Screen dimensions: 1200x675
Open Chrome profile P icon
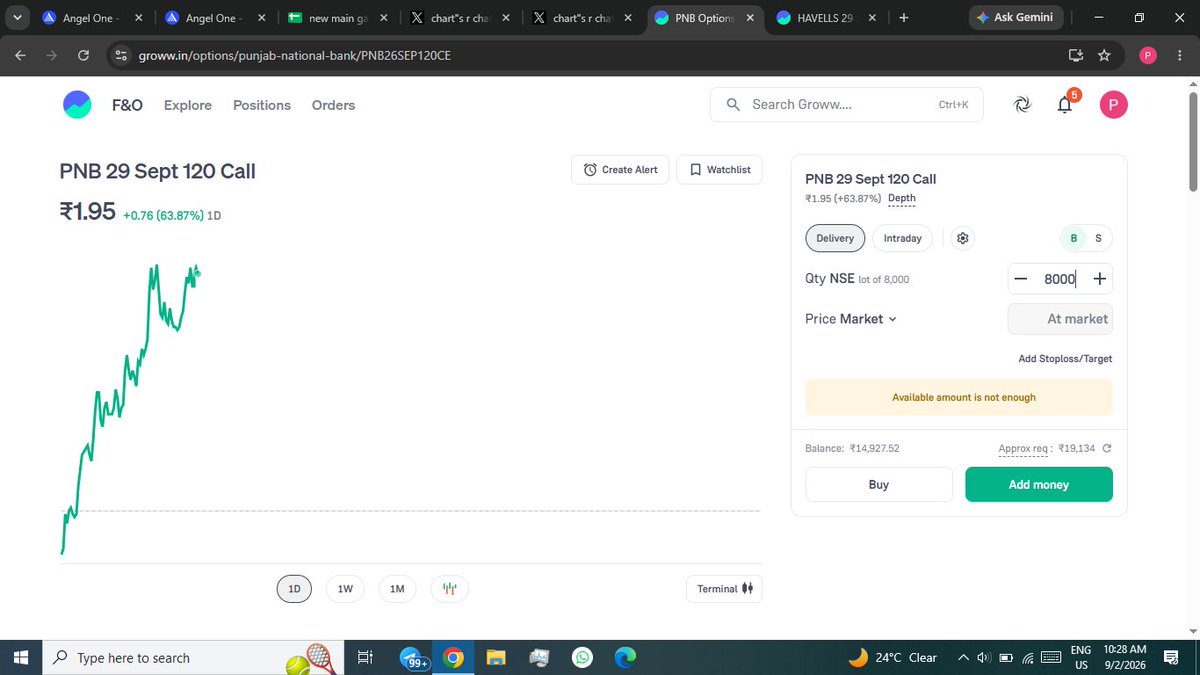pos(1147,55)
